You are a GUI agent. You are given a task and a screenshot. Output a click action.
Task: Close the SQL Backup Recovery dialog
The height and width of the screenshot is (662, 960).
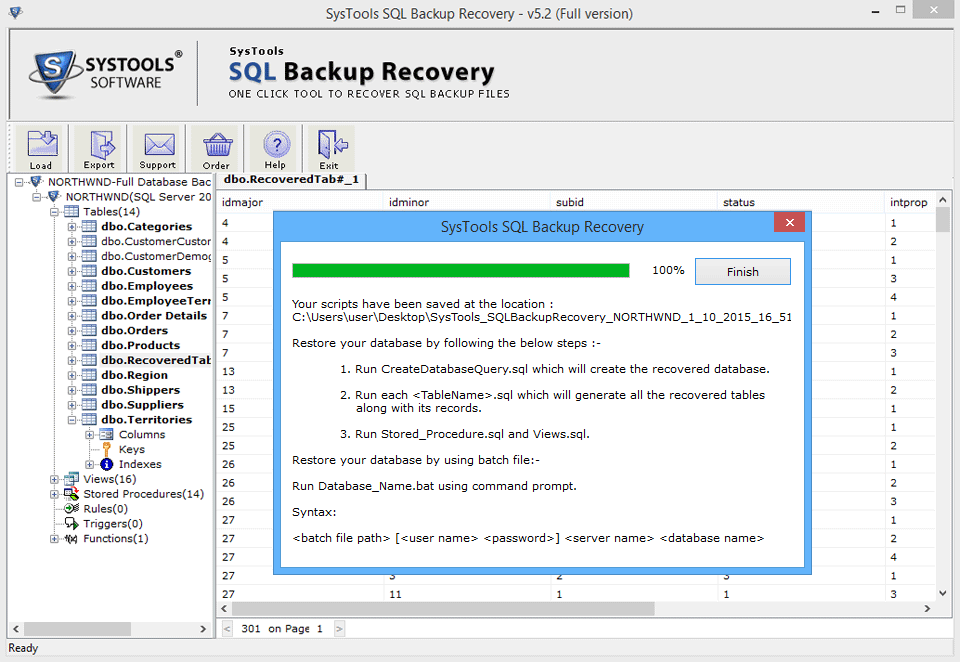coord(789,222)
